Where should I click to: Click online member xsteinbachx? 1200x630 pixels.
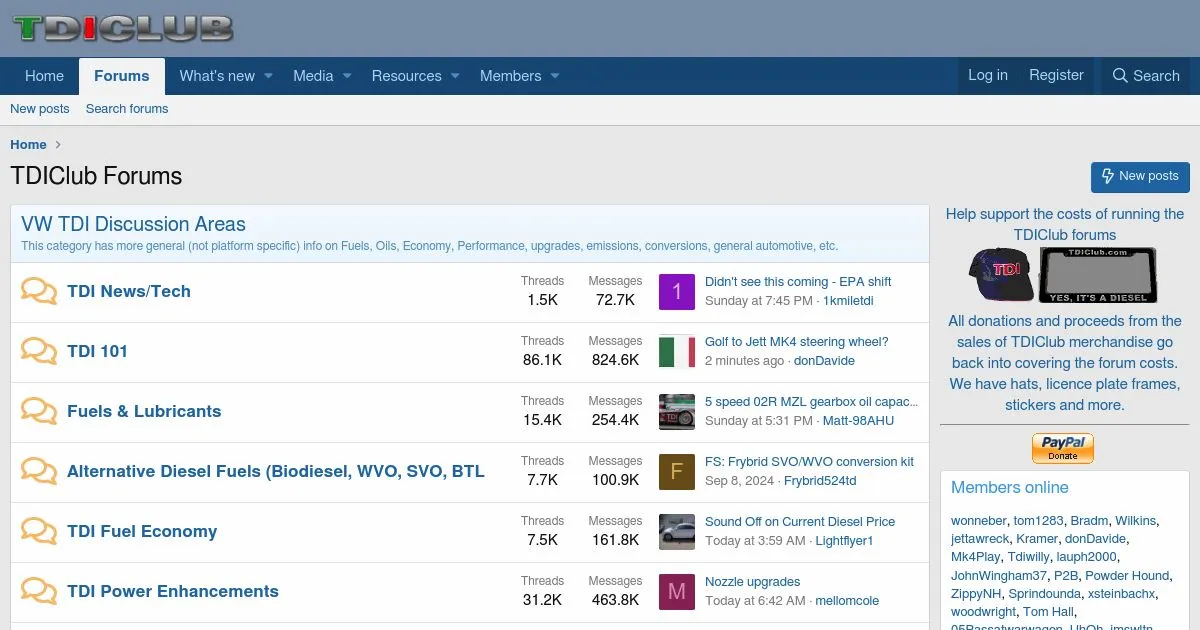1121,593
